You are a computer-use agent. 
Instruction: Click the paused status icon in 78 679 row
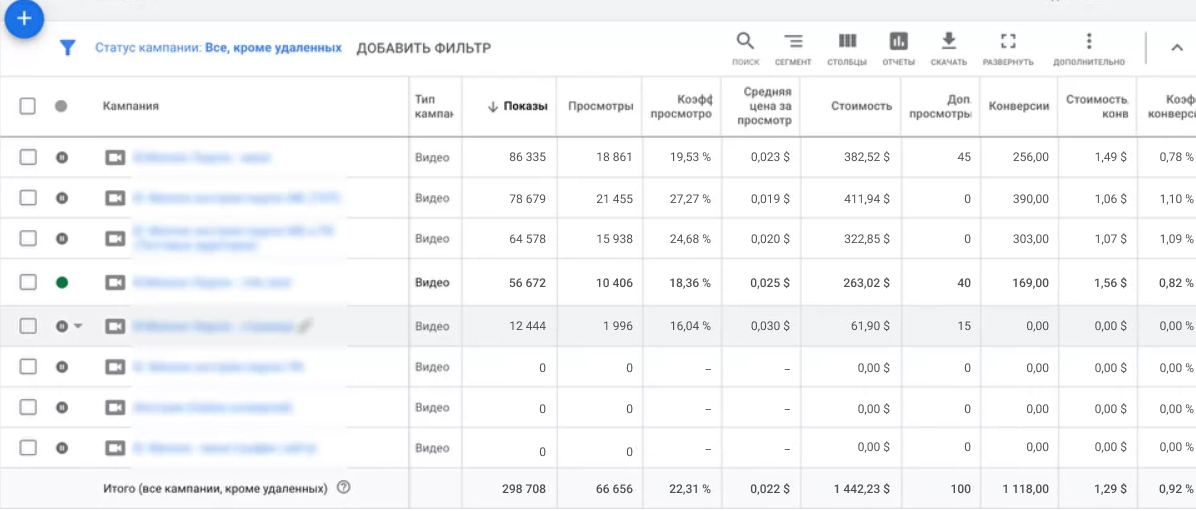62,198
